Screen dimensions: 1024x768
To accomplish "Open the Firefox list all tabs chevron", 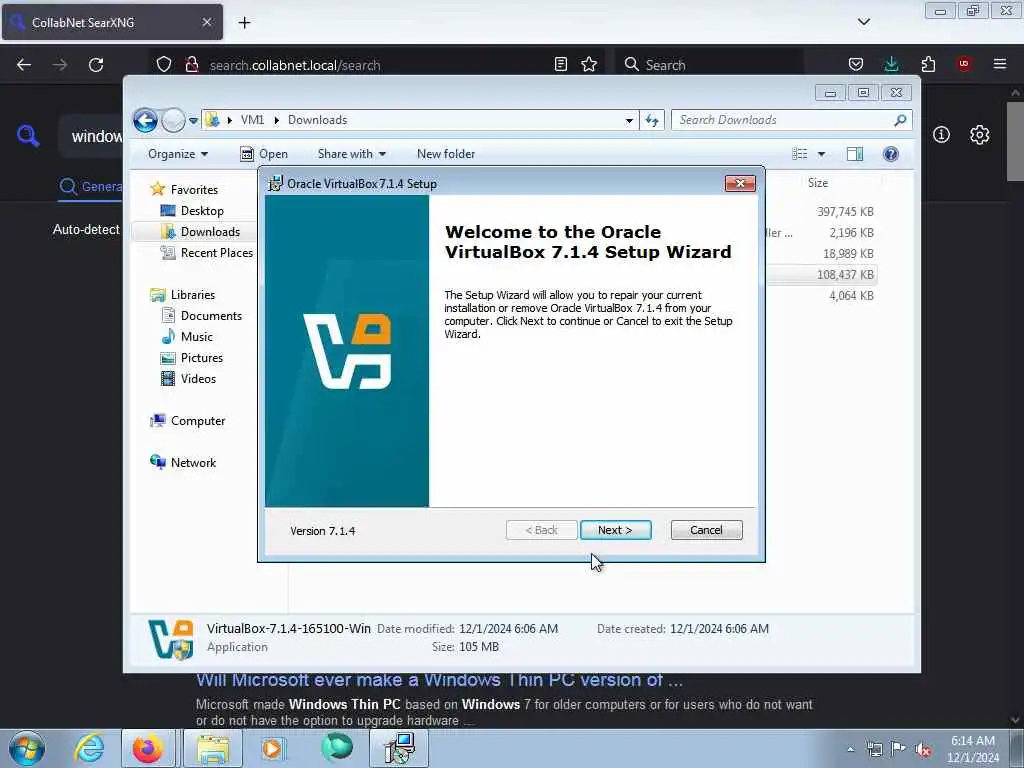I will 863,22.
